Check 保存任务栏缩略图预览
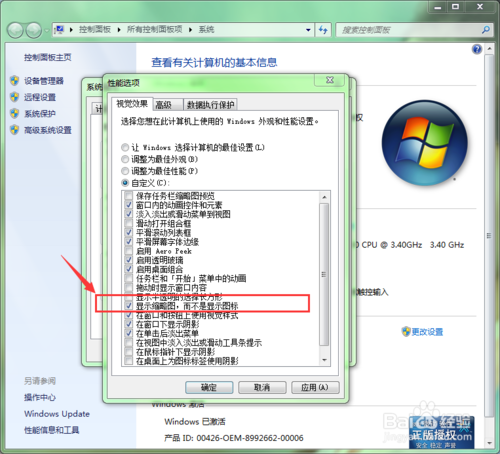Viewport: 500px width, 454px height. [129, 196]
